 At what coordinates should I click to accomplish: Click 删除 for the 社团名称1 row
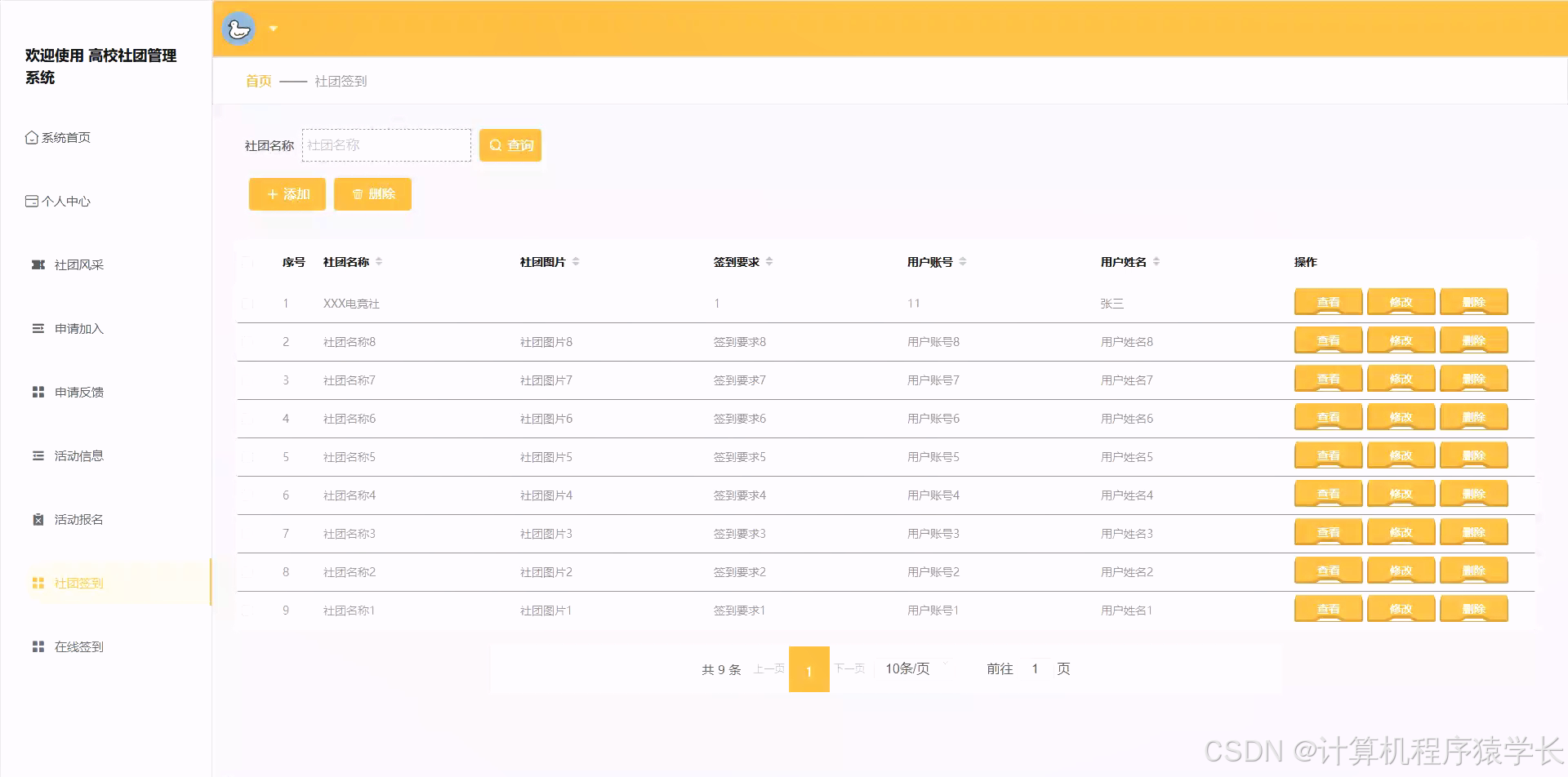pyautogui.click(x=1474, y=609)
